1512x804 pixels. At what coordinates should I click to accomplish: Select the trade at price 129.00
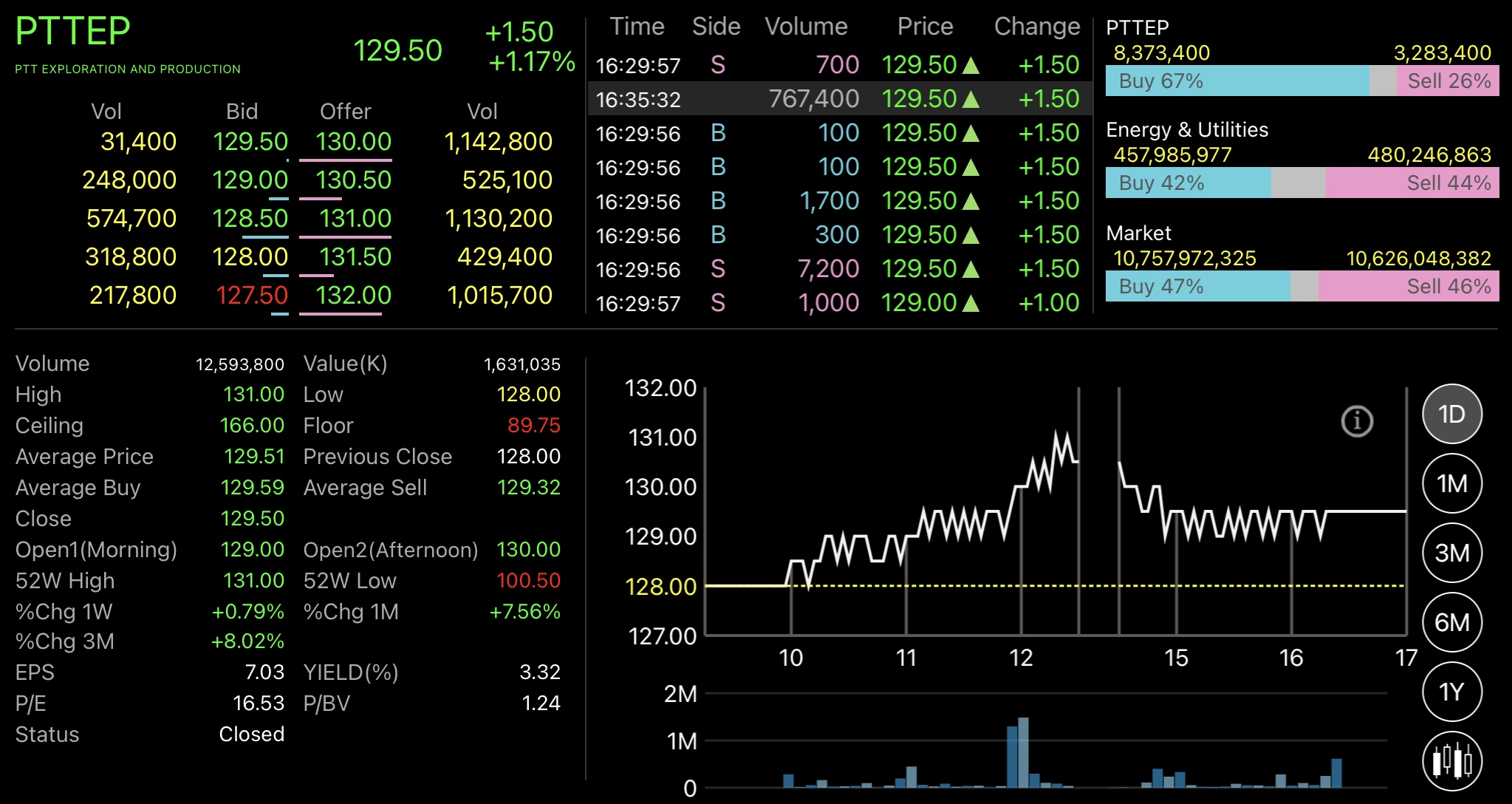[840, 303]
